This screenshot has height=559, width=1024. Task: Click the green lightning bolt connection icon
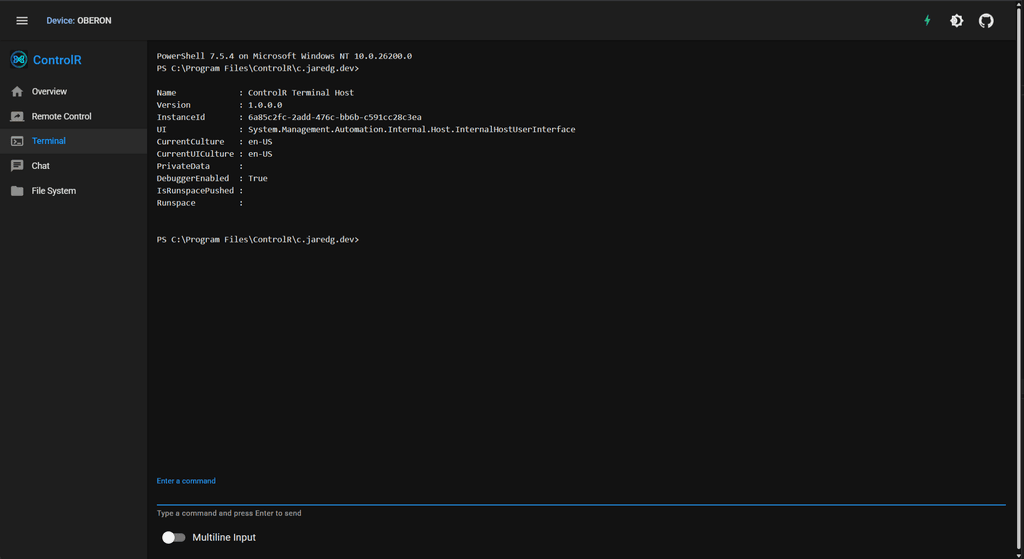[x=927, y=21]
